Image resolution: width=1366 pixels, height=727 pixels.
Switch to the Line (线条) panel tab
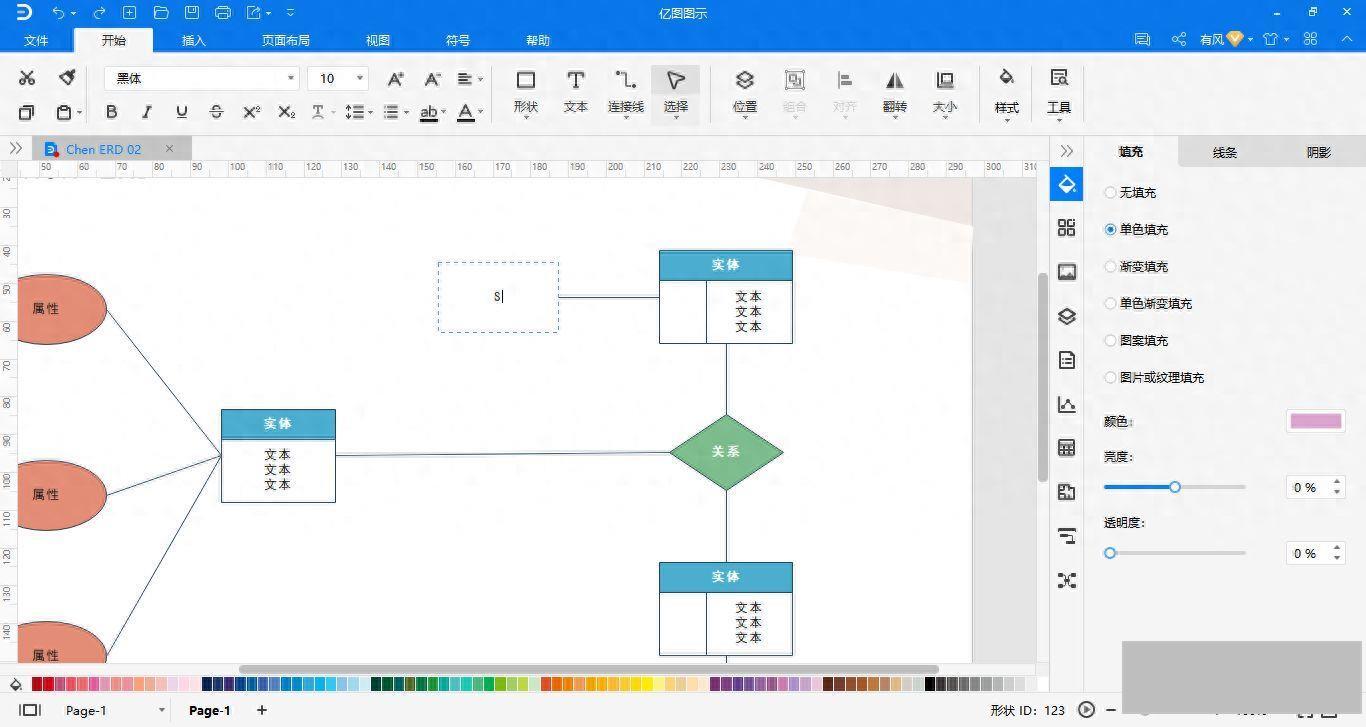tap(1225, 152)
